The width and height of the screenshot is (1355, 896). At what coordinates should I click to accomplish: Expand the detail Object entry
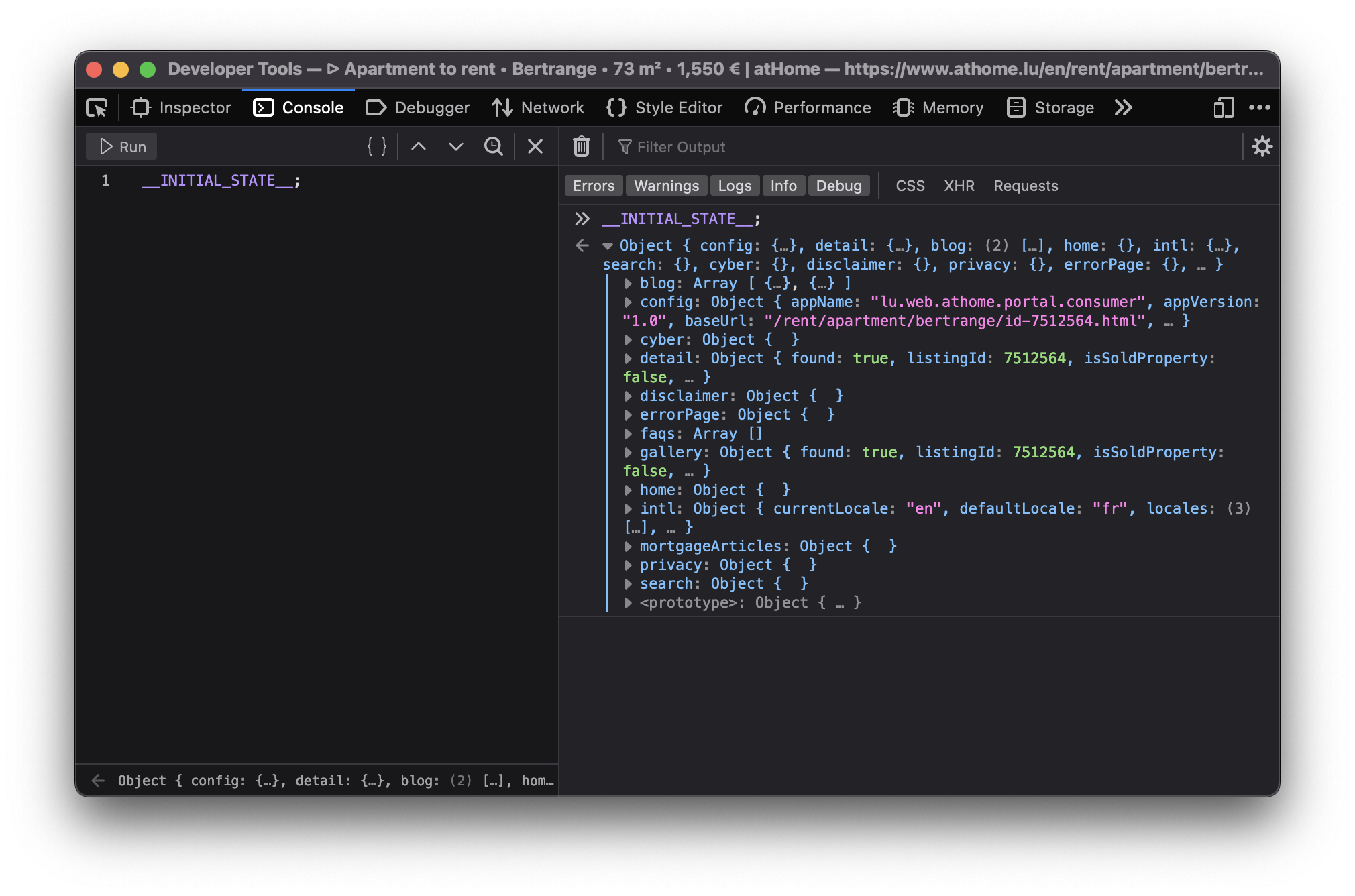[629, 358]
